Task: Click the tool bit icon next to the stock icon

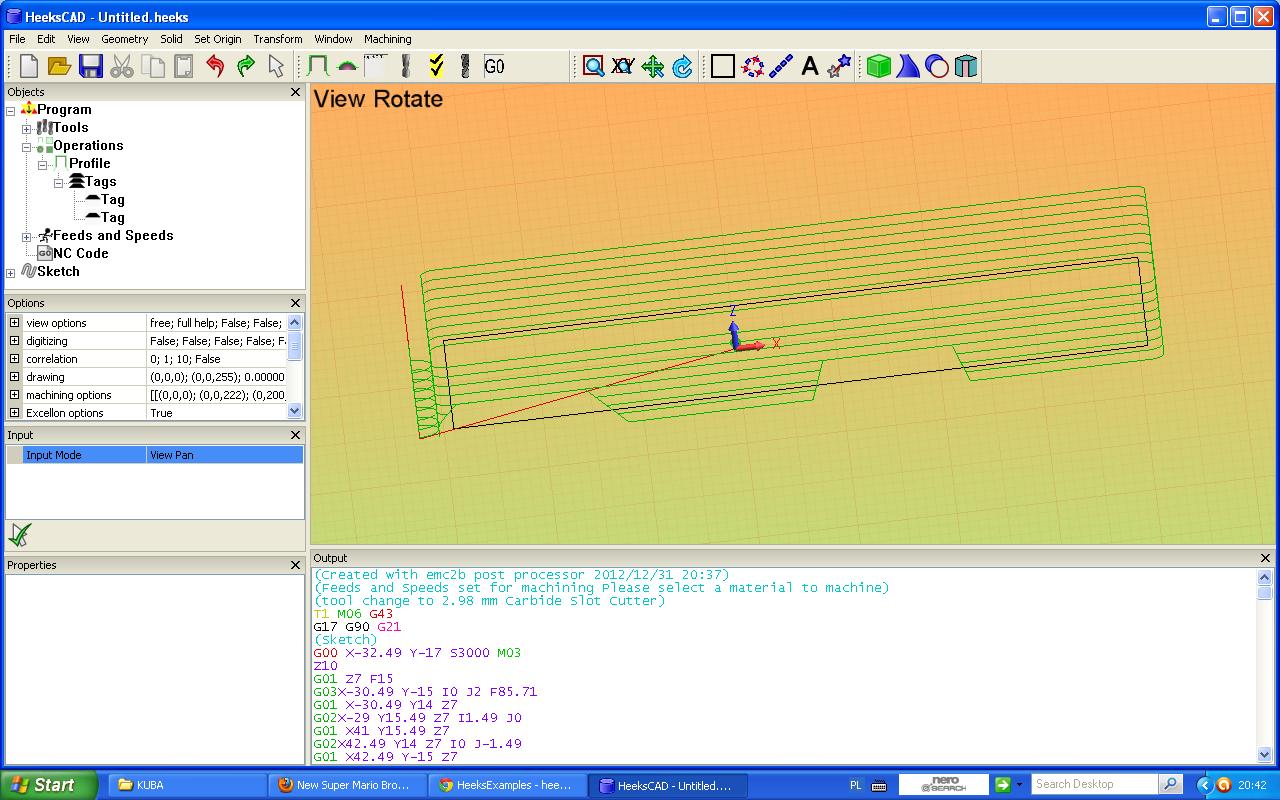Action: 406,66
